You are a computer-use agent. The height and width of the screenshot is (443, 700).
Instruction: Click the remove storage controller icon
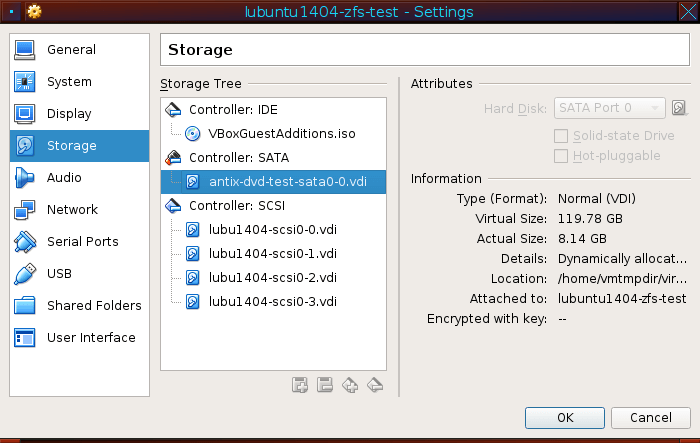(375, 385)
